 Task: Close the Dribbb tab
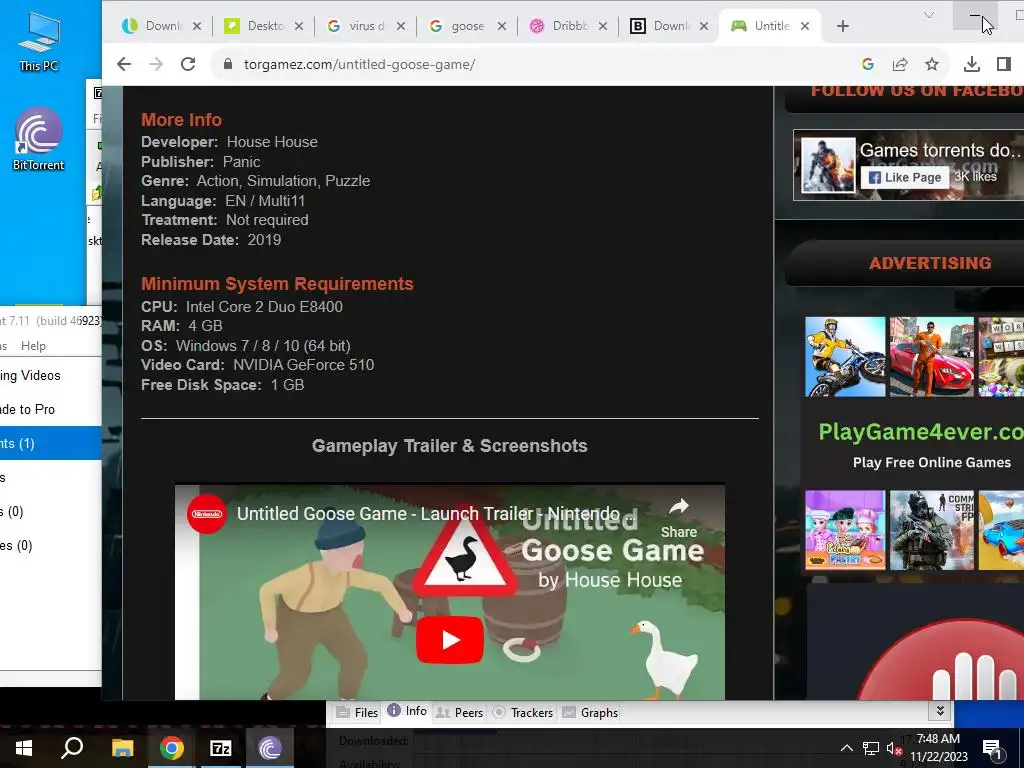603,26
